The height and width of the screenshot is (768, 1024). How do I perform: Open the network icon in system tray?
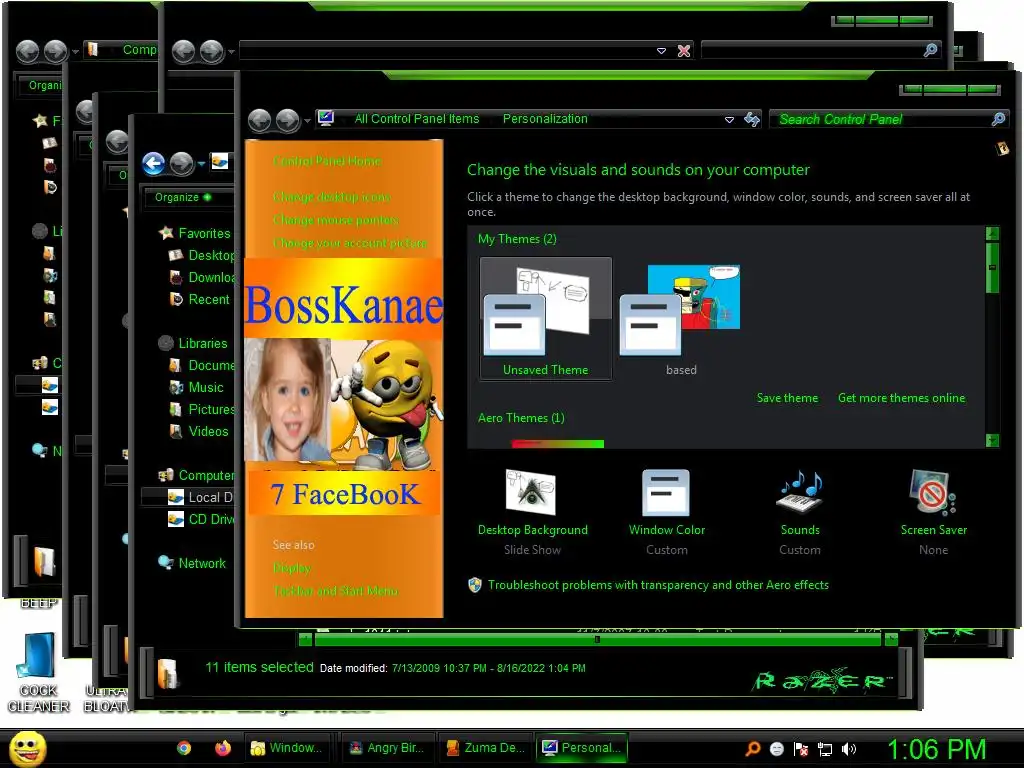pos(825,749)
